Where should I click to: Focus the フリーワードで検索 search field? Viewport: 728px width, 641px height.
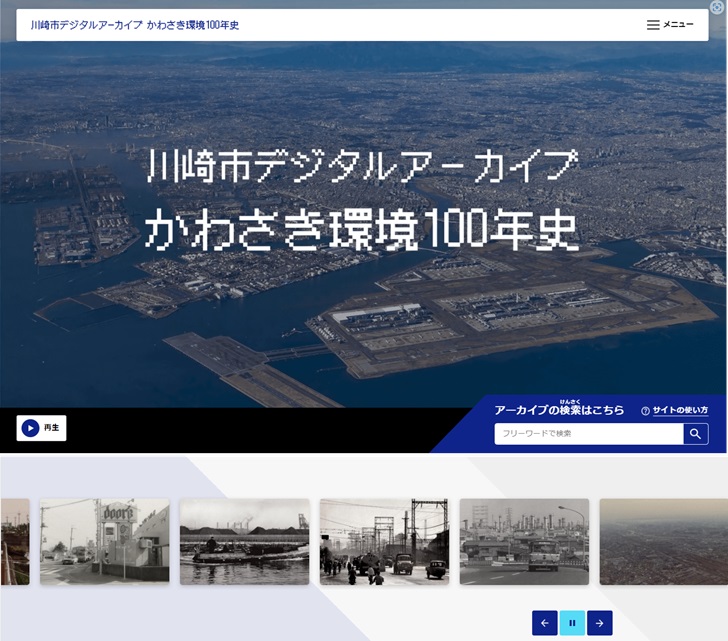(x=588, y=433)
